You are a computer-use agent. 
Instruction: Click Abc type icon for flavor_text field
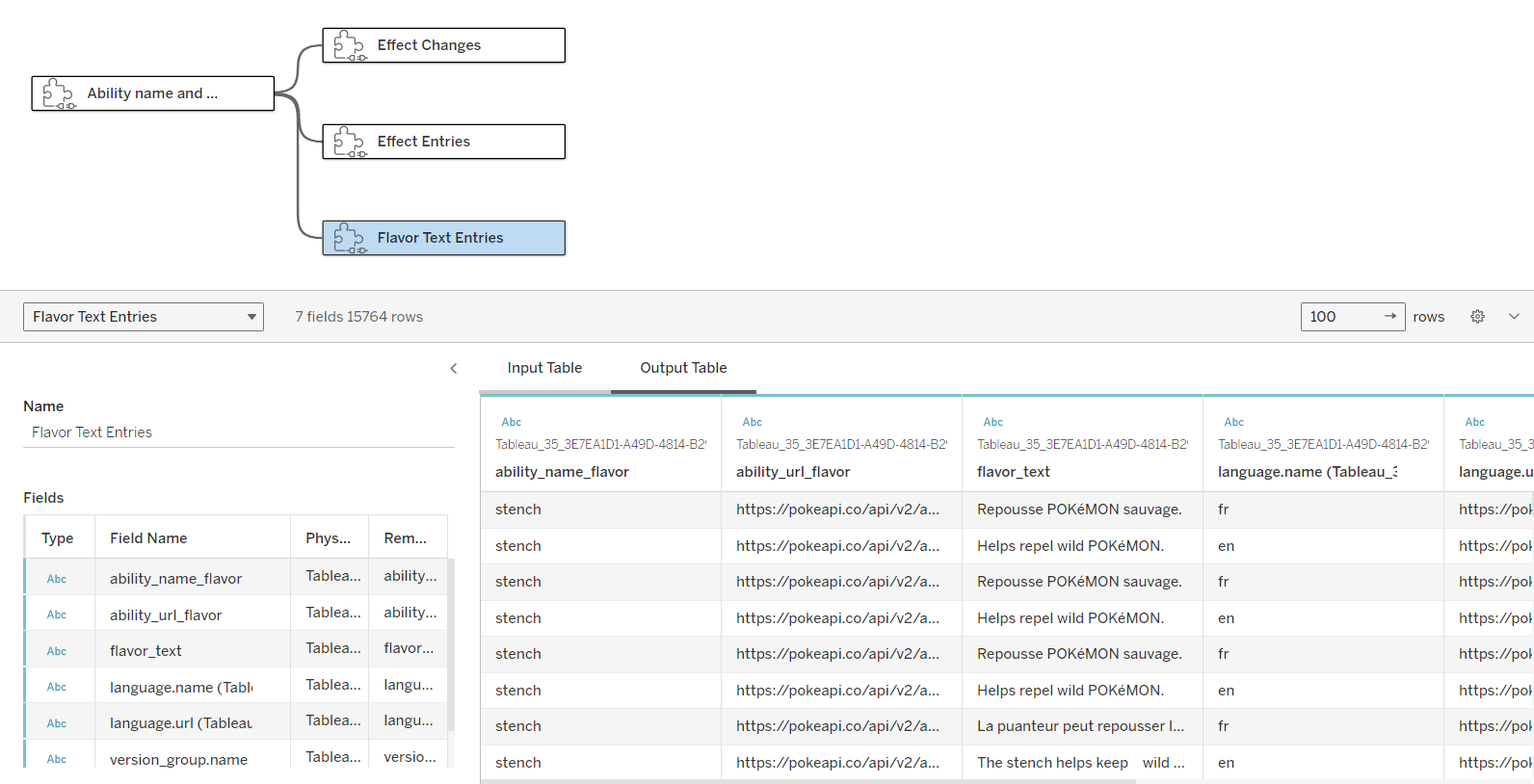point(57,651)
